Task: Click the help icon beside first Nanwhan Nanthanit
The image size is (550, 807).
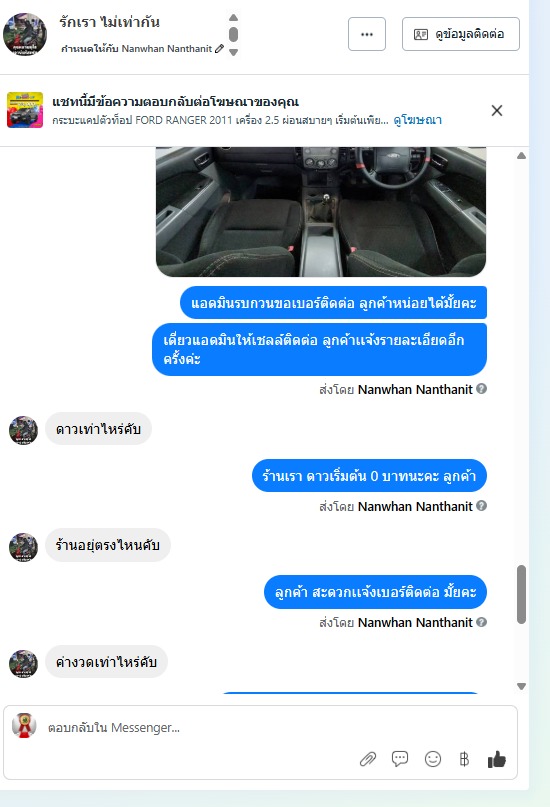Action: tap(481, 389)
